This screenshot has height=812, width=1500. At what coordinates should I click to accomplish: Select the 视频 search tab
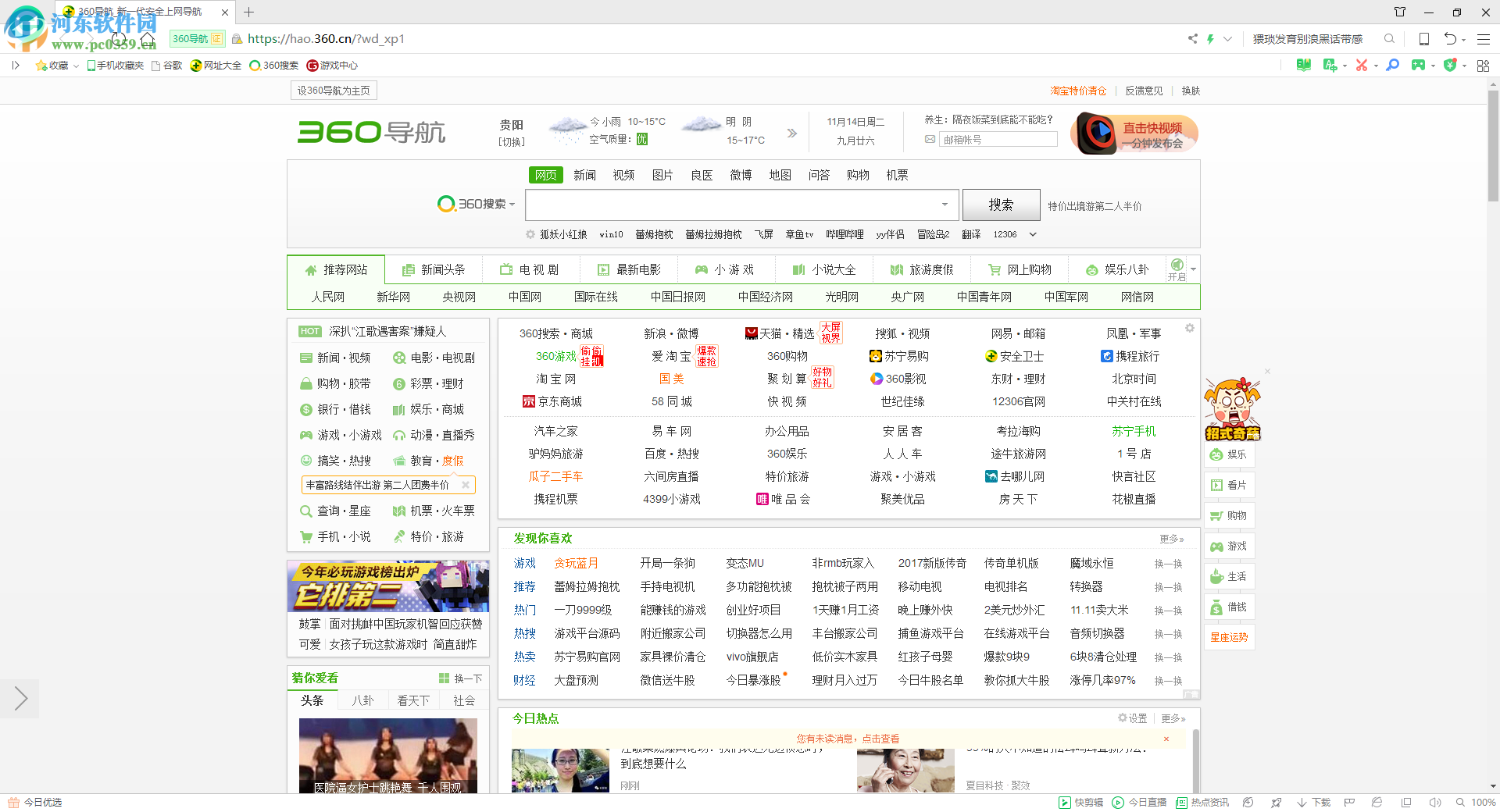coord(623,175)
